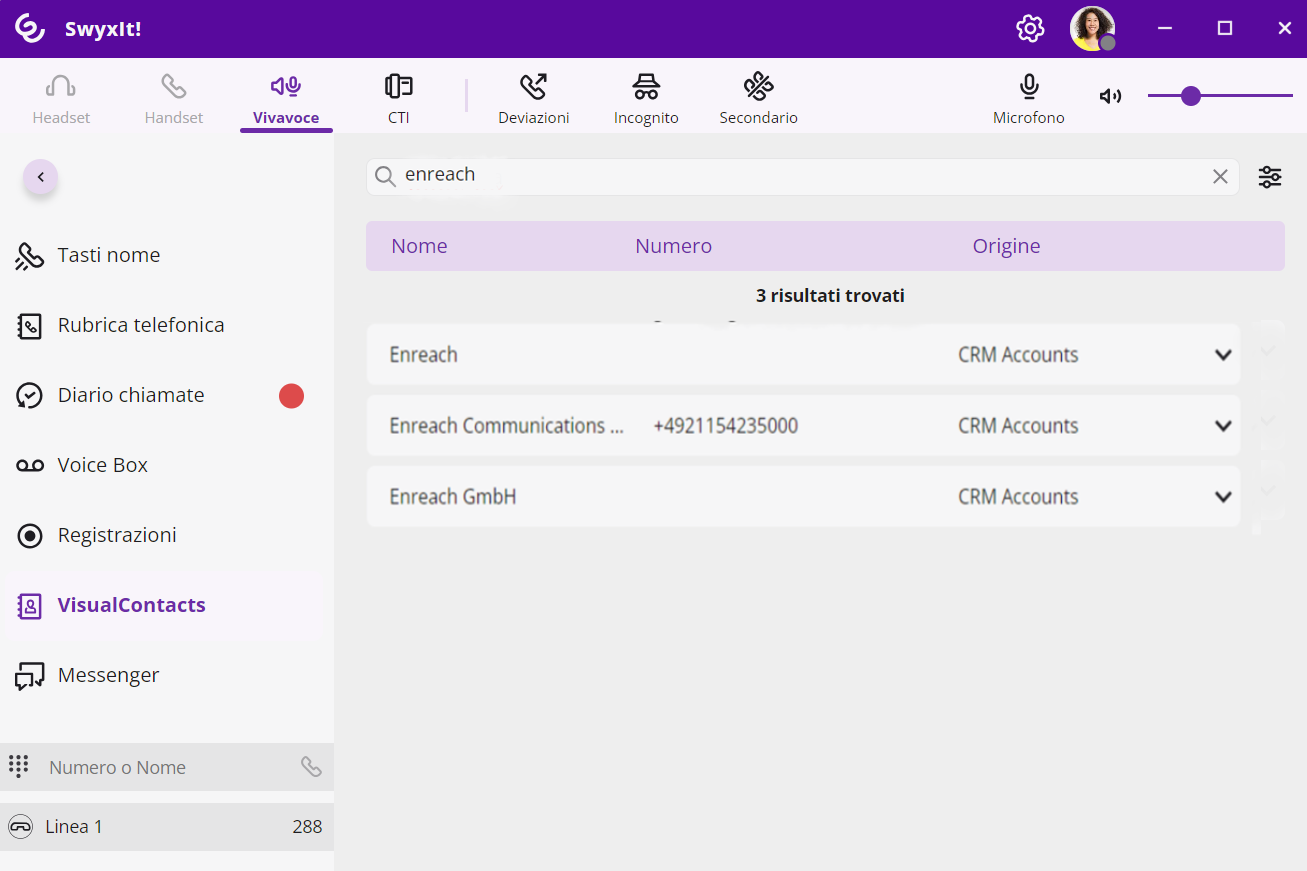This screenshot has width=1307, height=871.
Task: Expand Enreach Communications row chevron
Action: [1223, 426]
